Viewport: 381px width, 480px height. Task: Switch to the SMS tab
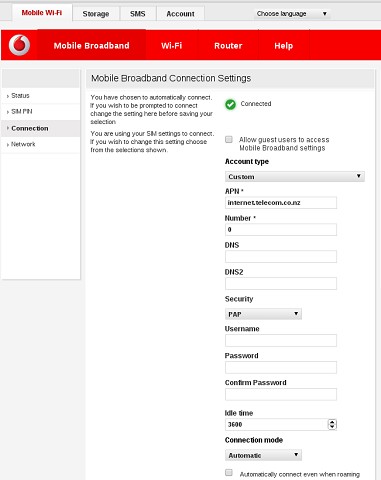[138, 14]
